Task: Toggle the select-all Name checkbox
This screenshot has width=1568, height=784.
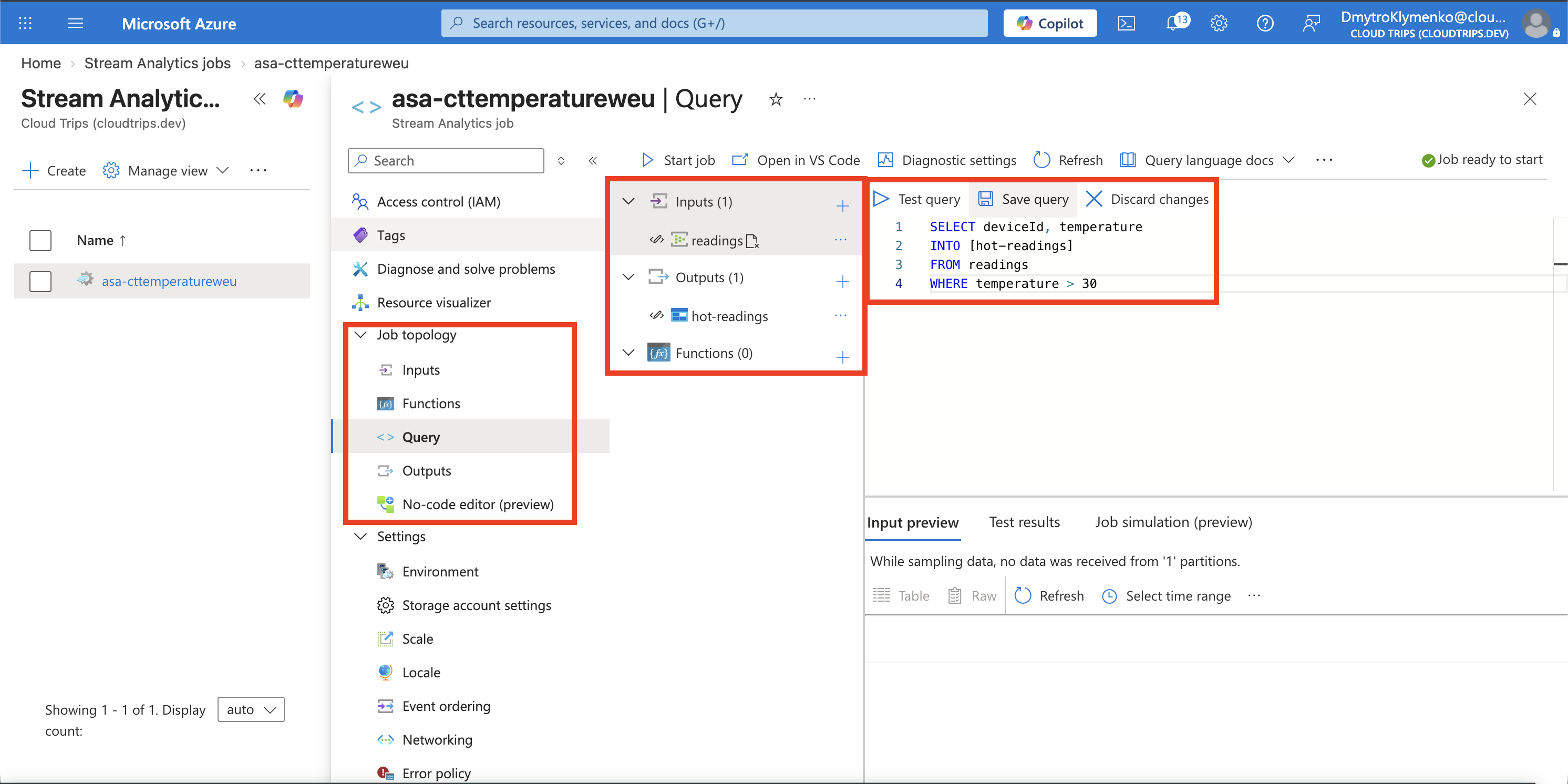Action: tap(40, 241)
